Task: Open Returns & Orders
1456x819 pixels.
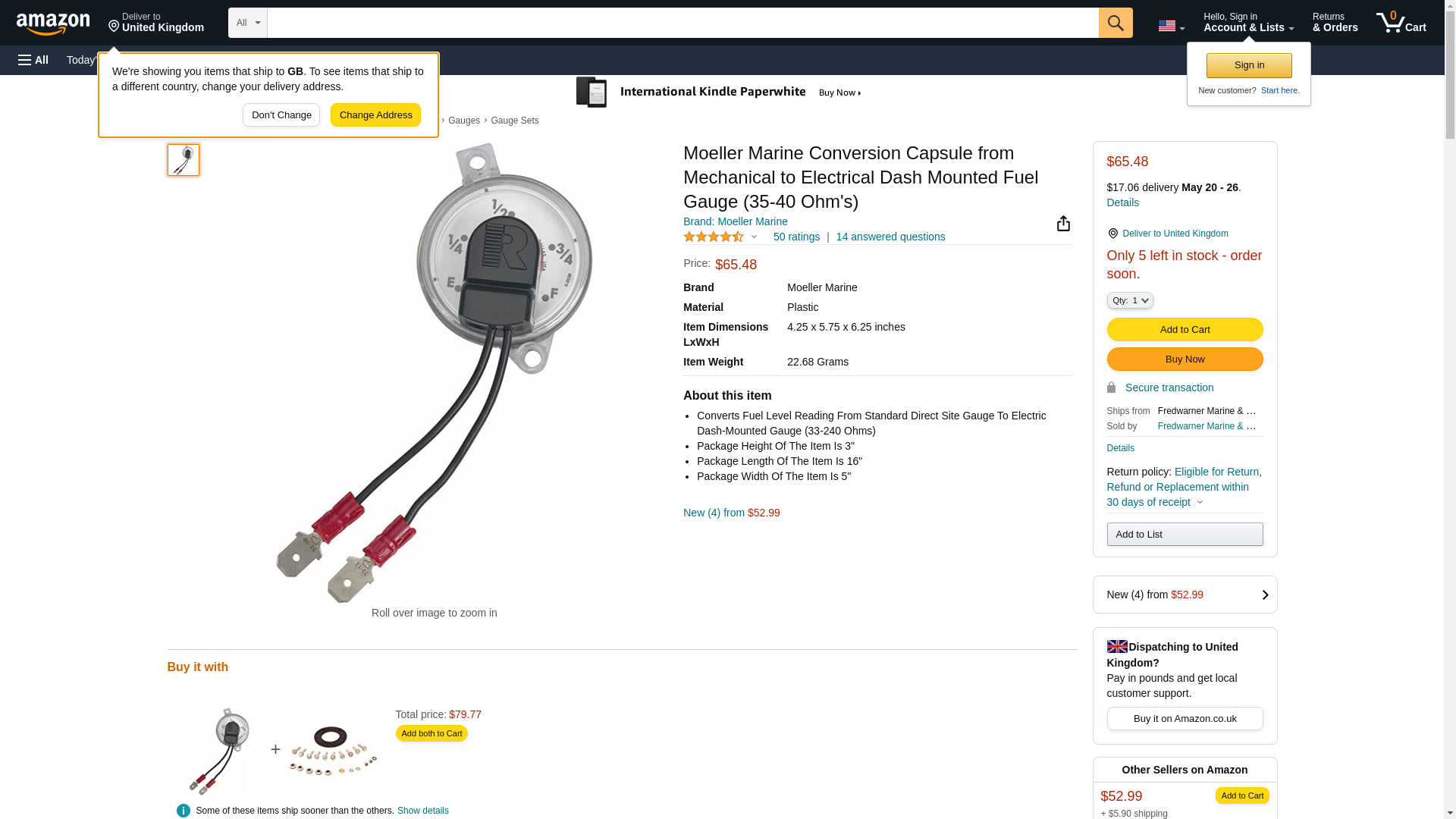Action: click(x=1335, y=23)
